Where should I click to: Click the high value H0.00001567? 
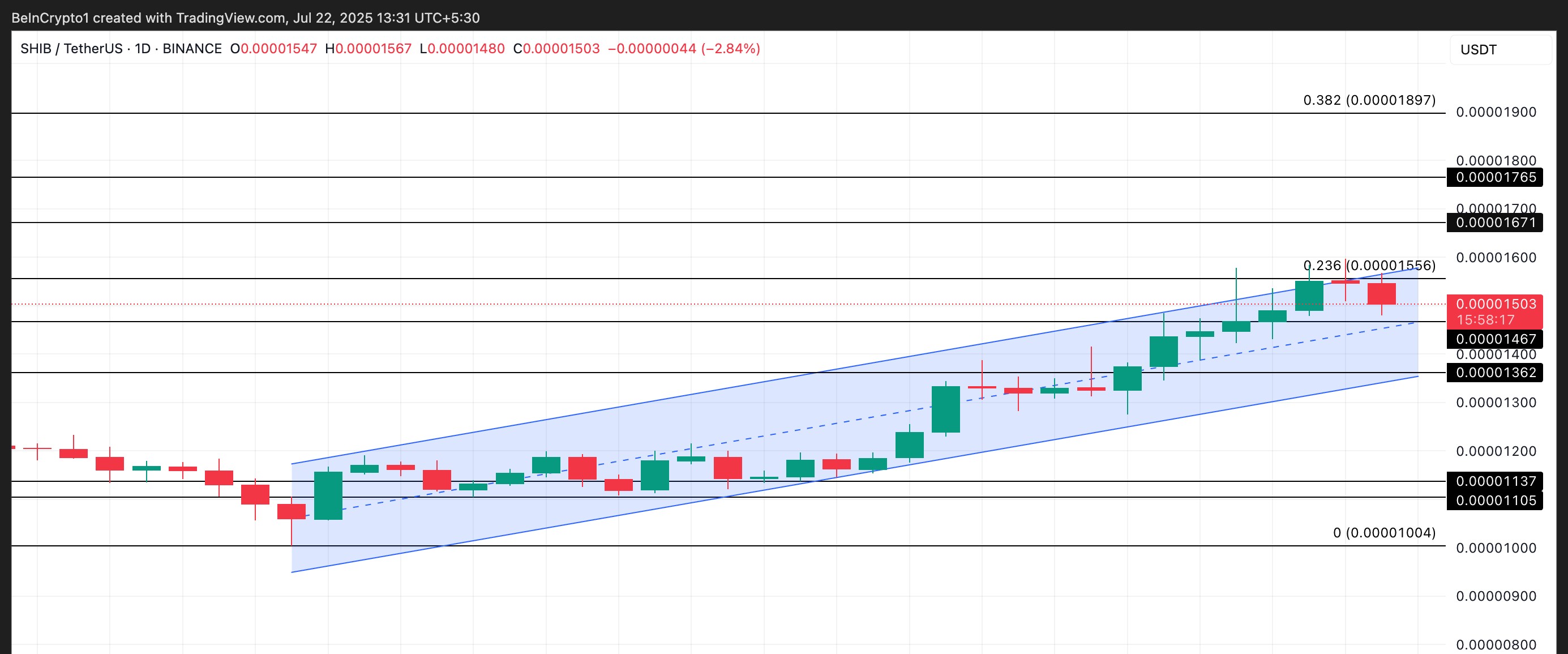click(369, 49)
